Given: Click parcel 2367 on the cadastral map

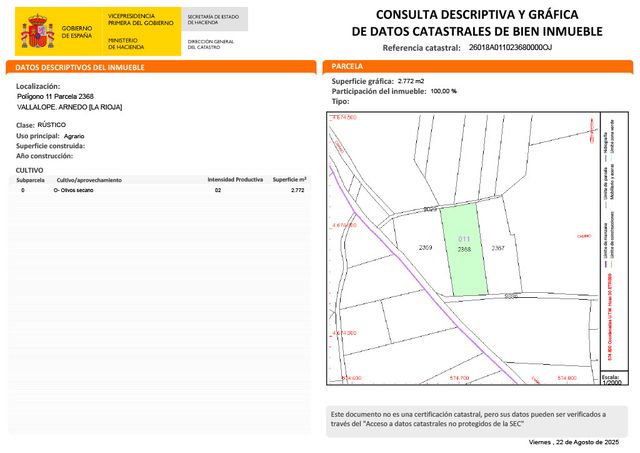Looking at the screenshot, I should point(498,247).
